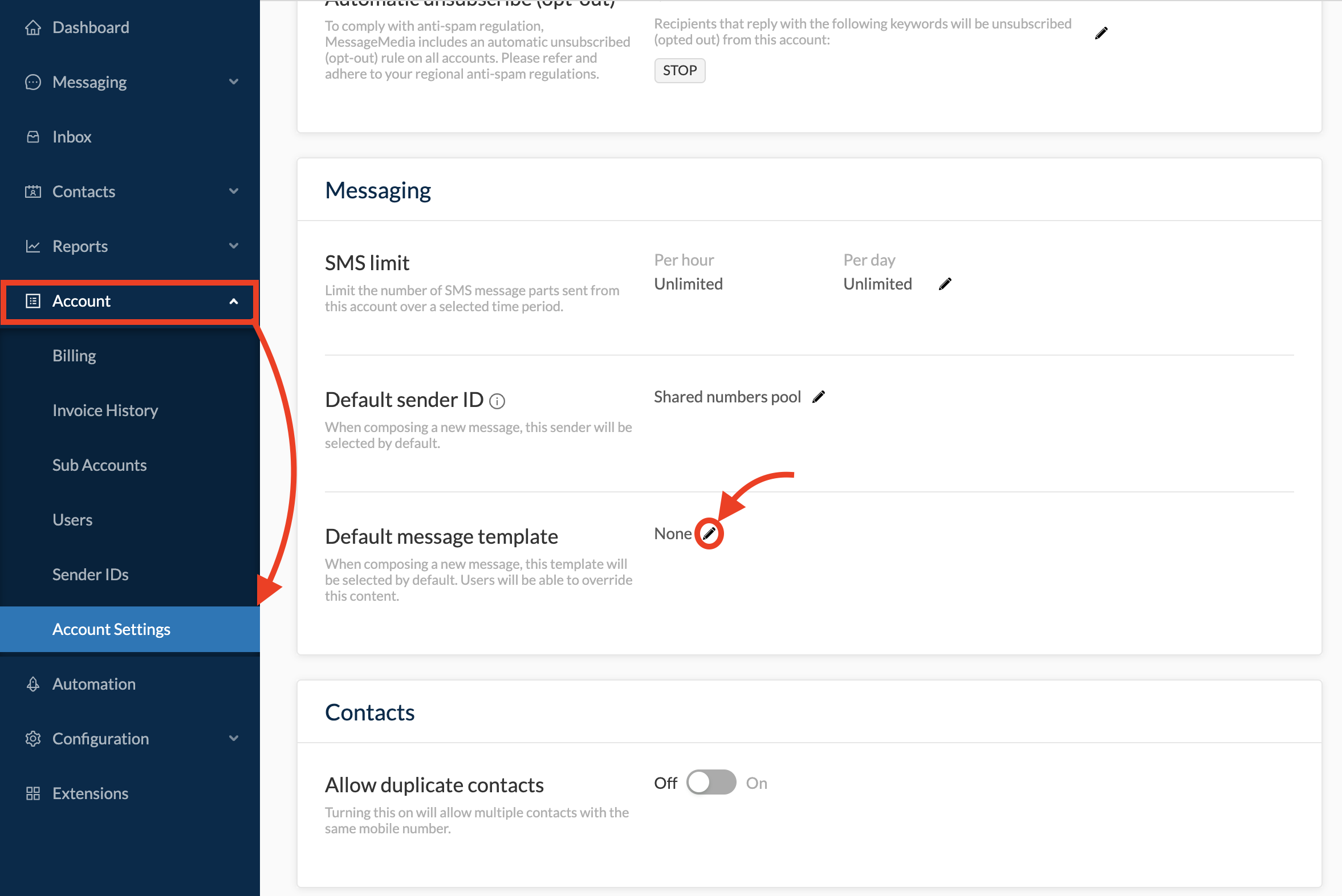Edit the default message template pencil icon

pyautogui.click(x=709, y=533)
